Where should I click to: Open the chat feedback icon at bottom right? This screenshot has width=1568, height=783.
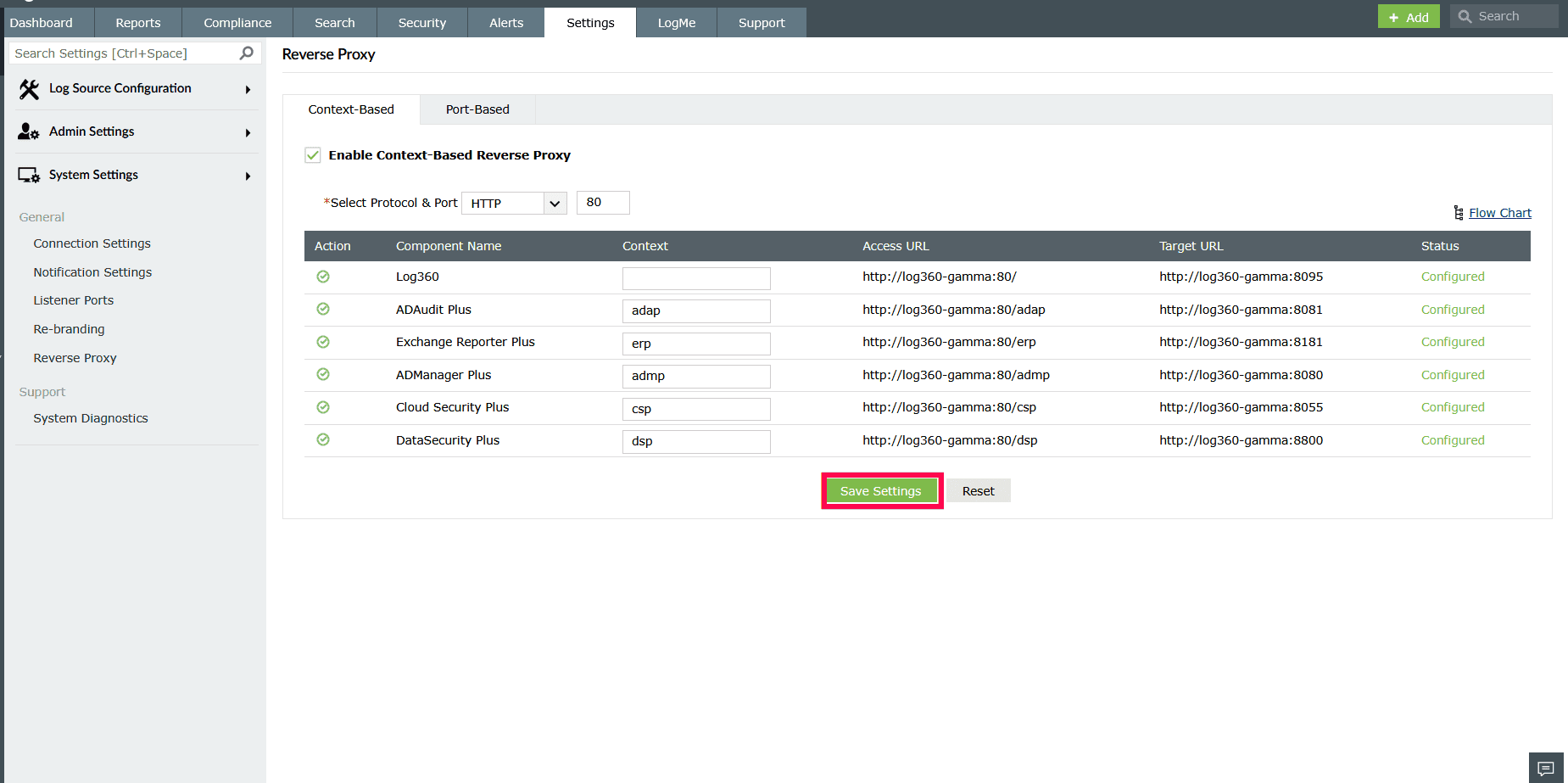pos(1546,769)
